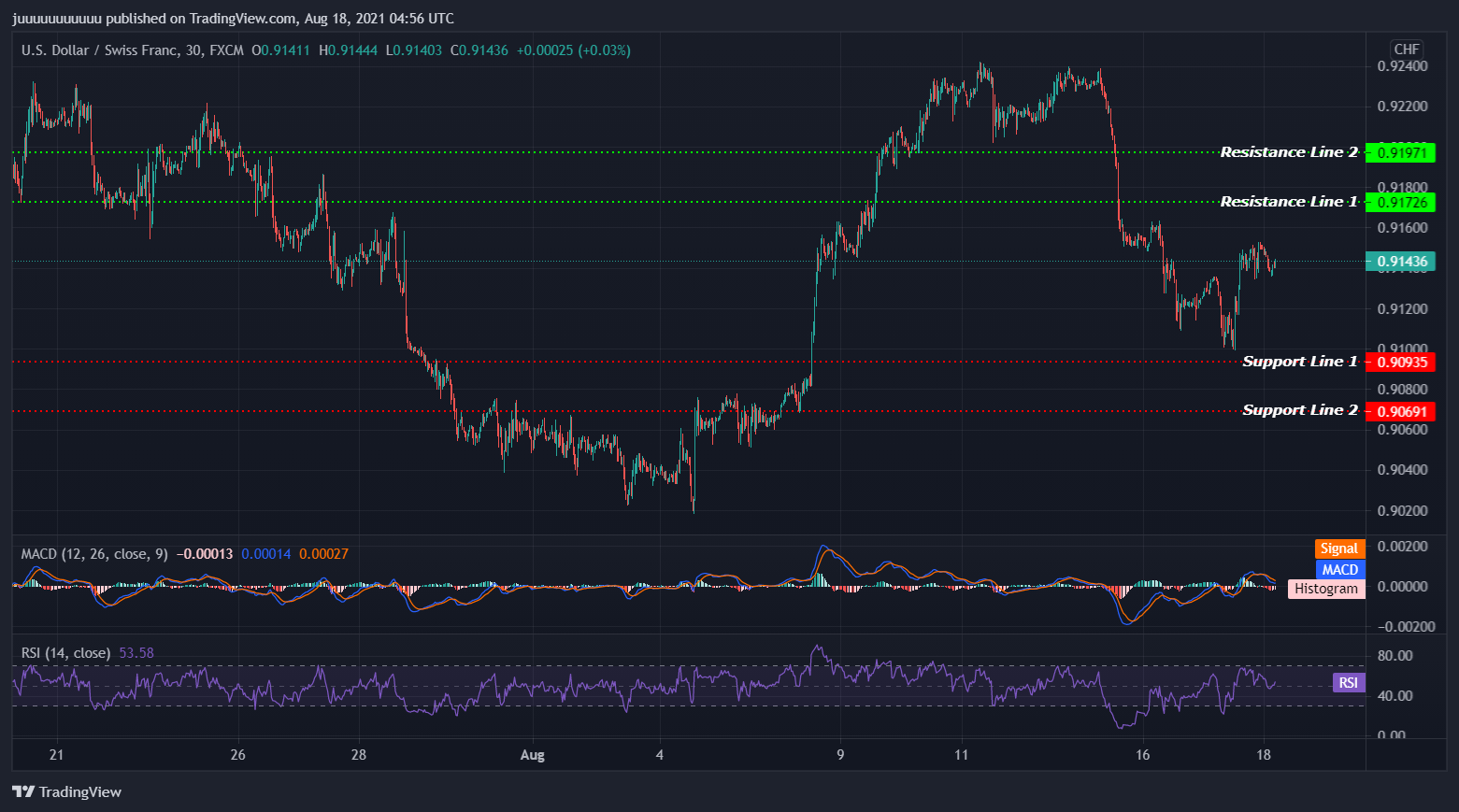Click the teal current price flag 0.91436
This screenshot has width=1459, height=812.
point(1401,262)
